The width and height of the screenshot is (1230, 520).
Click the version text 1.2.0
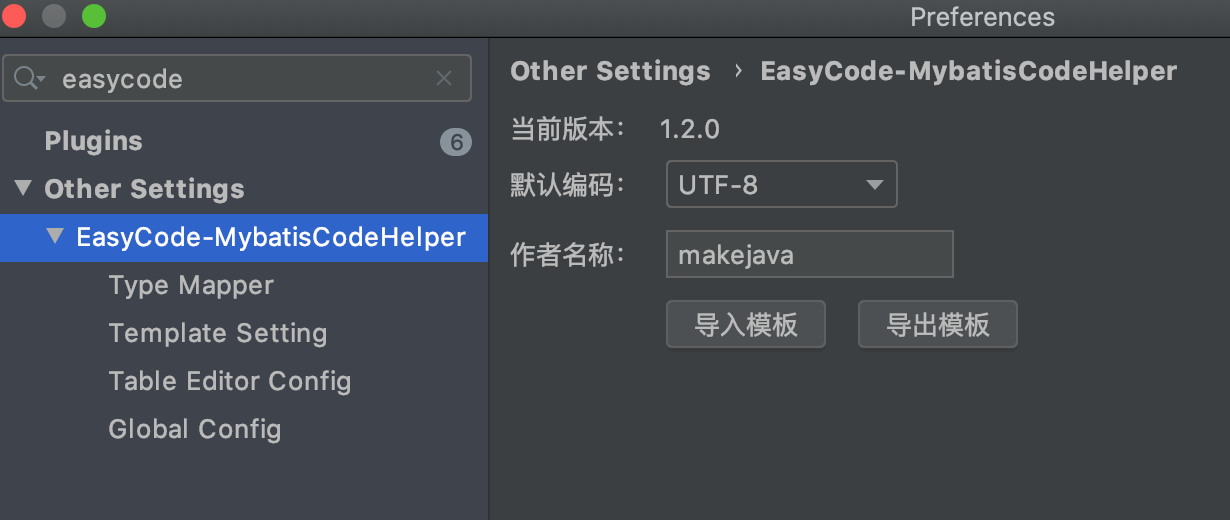(689, 129)
